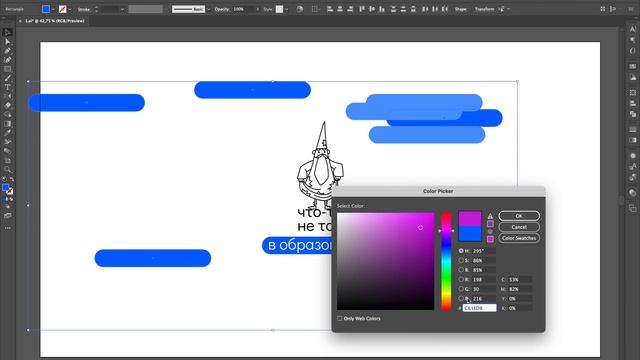Click the color field in Color Picker

[x=386, y=261]
